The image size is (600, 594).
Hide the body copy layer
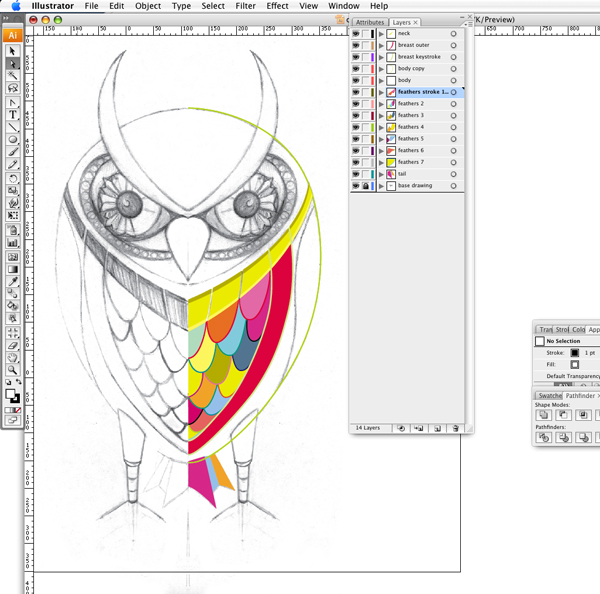coord(356,69)
